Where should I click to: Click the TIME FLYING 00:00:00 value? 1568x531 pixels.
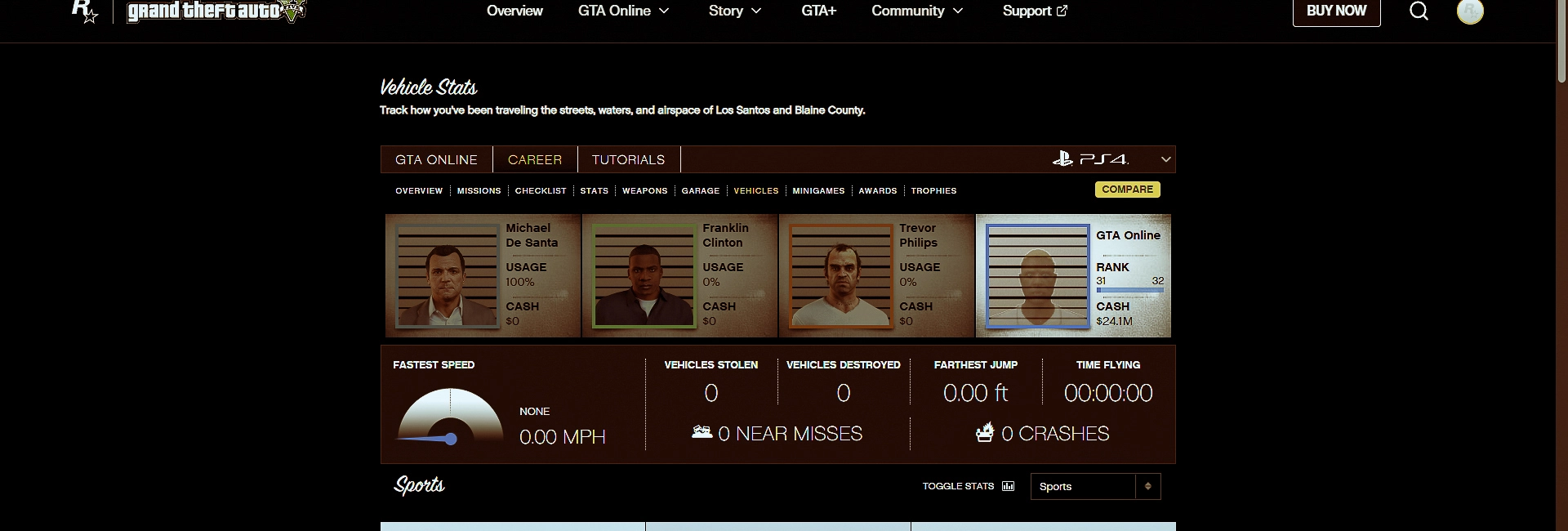pos(1108,393)
